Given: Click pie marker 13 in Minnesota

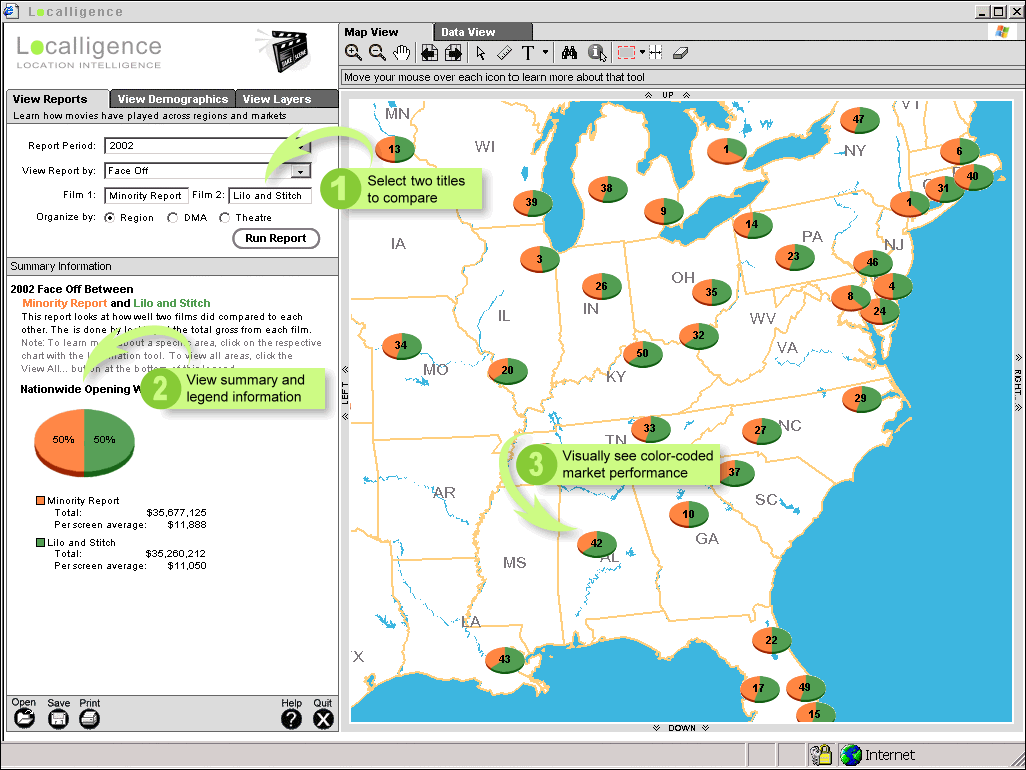Looking at the screenshot, I should click(395, 149).
